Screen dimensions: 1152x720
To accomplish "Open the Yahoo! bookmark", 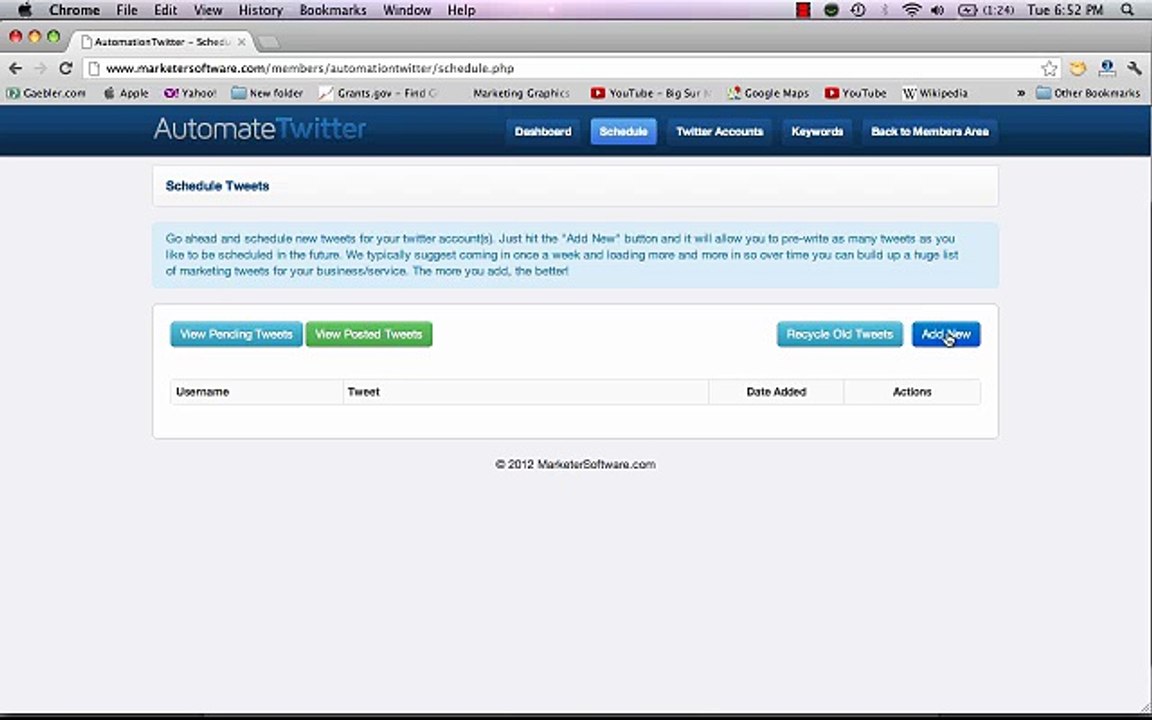I will point(190,93).
